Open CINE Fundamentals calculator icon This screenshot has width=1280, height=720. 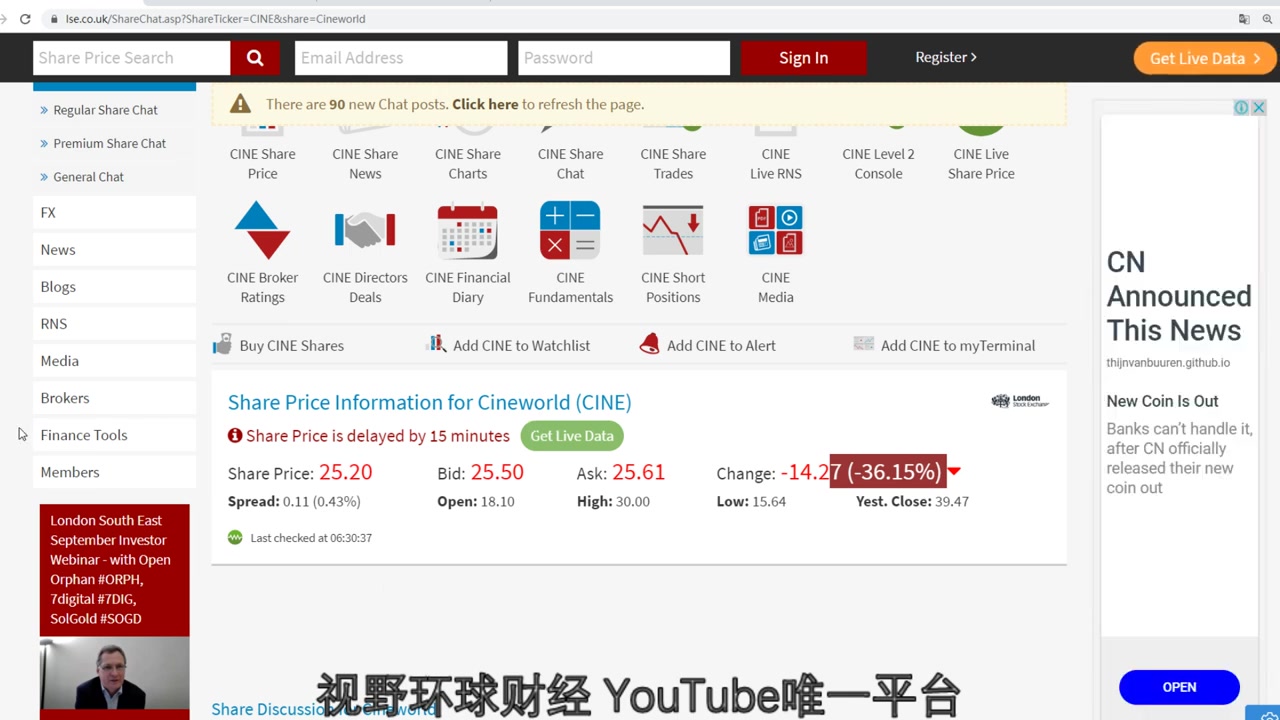(x=570, y=231)
